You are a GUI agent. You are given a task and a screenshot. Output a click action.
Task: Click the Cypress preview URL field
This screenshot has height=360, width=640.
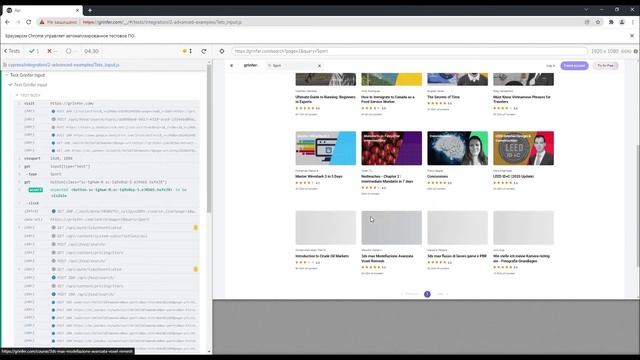point(409,51)
